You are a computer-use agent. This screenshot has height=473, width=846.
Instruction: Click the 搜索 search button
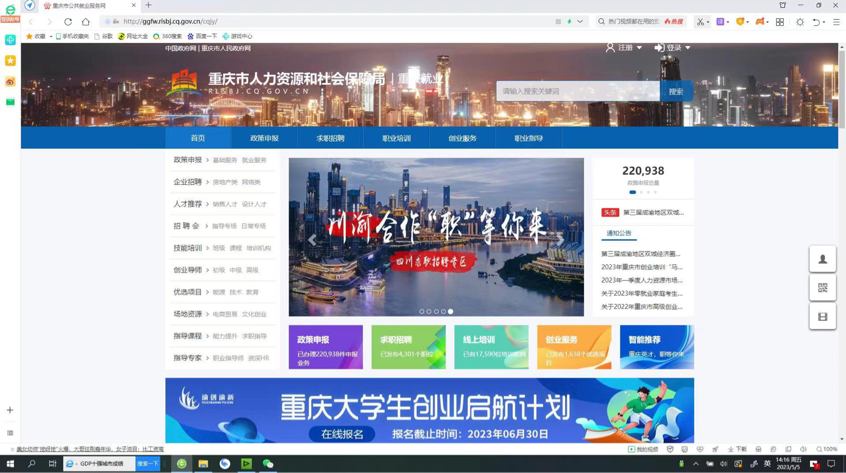pyautogui.click(x=676, y=91)
